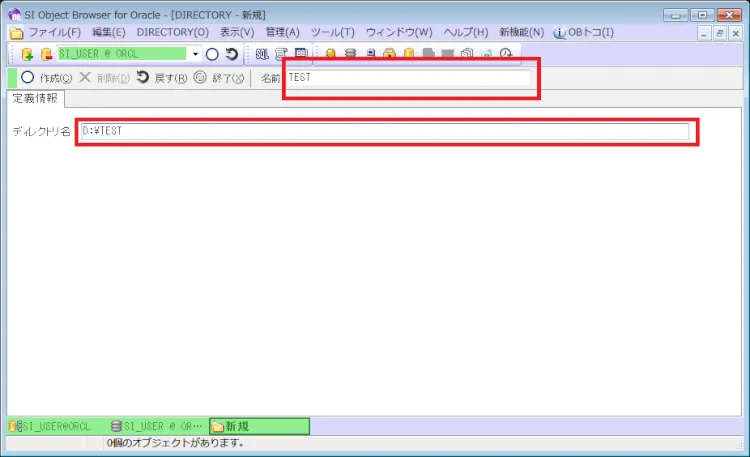Viewport: 750px width, 457px height.
Task: Click the SQL execution toolbar icon
Action: coord(262,54)
